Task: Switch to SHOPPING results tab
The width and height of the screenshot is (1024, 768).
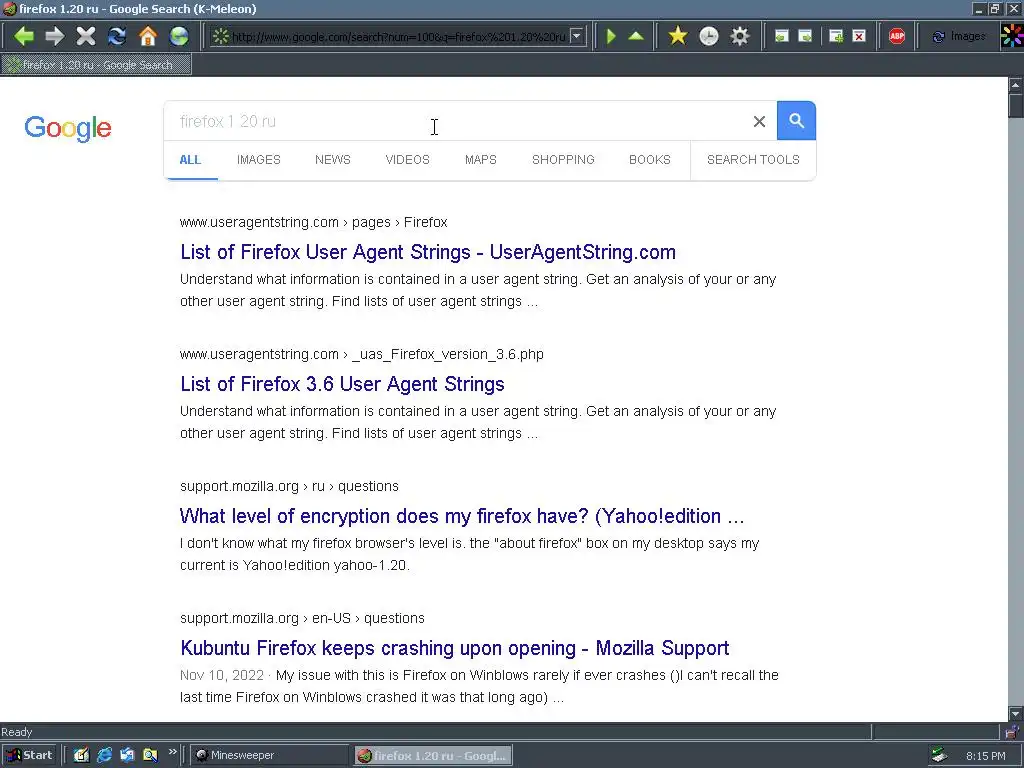Action: click(563, 160)
